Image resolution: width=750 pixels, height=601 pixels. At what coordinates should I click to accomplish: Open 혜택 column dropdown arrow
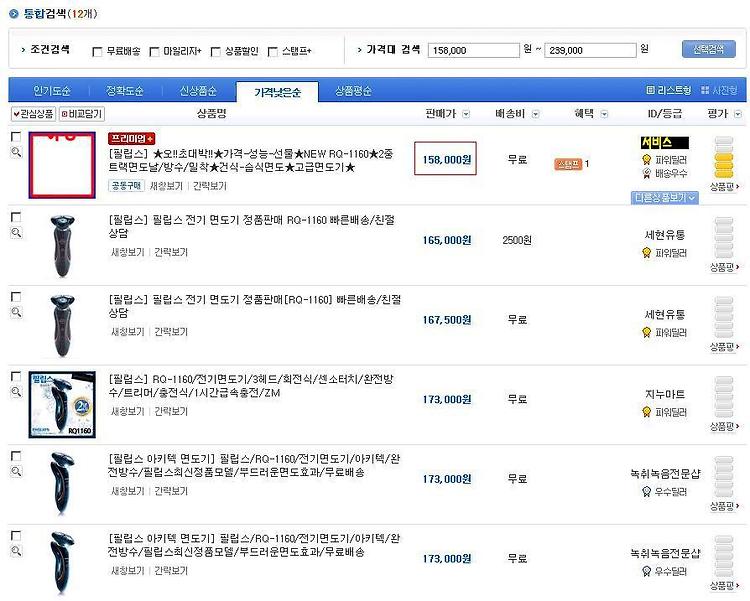604,114
